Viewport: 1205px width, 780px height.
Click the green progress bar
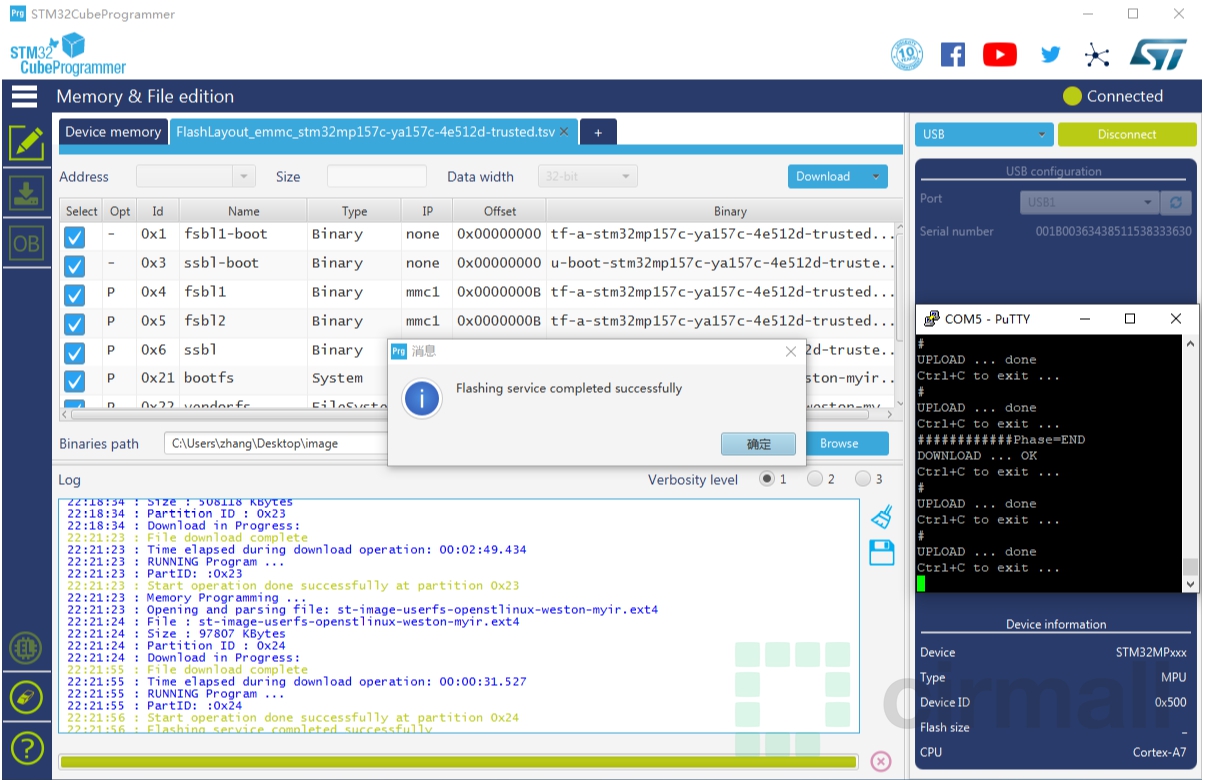pos(458,762)
